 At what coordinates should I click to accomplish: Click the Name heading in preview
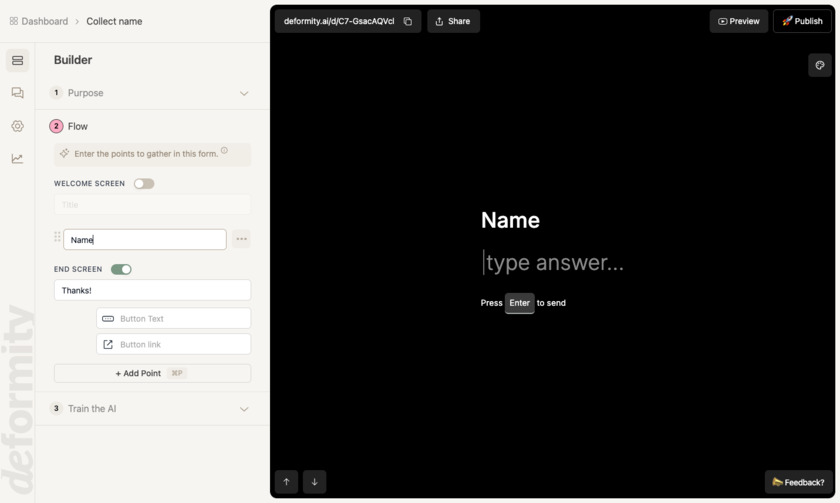click(x=510, y=220)
